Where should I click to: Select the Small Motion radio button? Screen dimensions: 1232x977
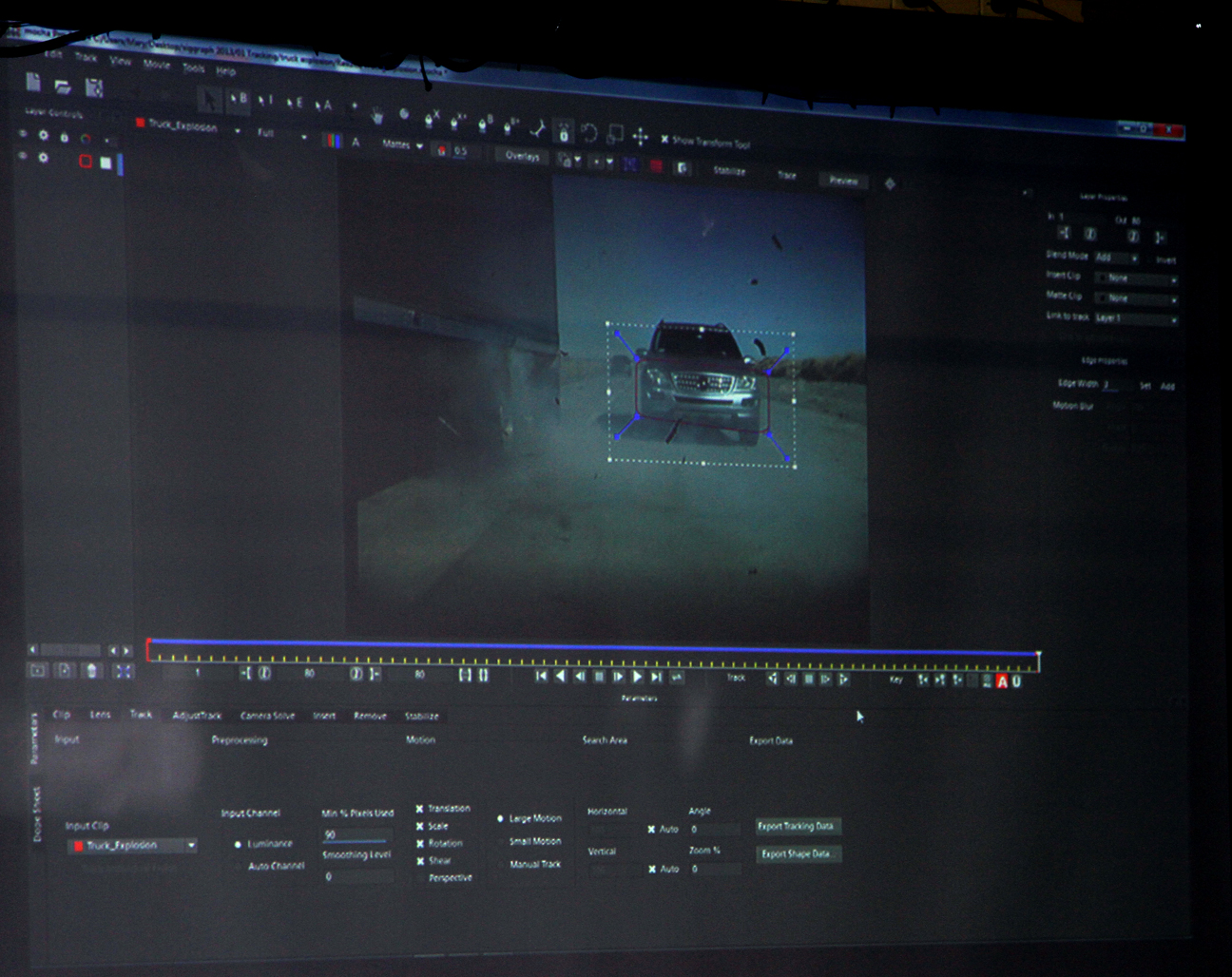(x=500, y=841)
